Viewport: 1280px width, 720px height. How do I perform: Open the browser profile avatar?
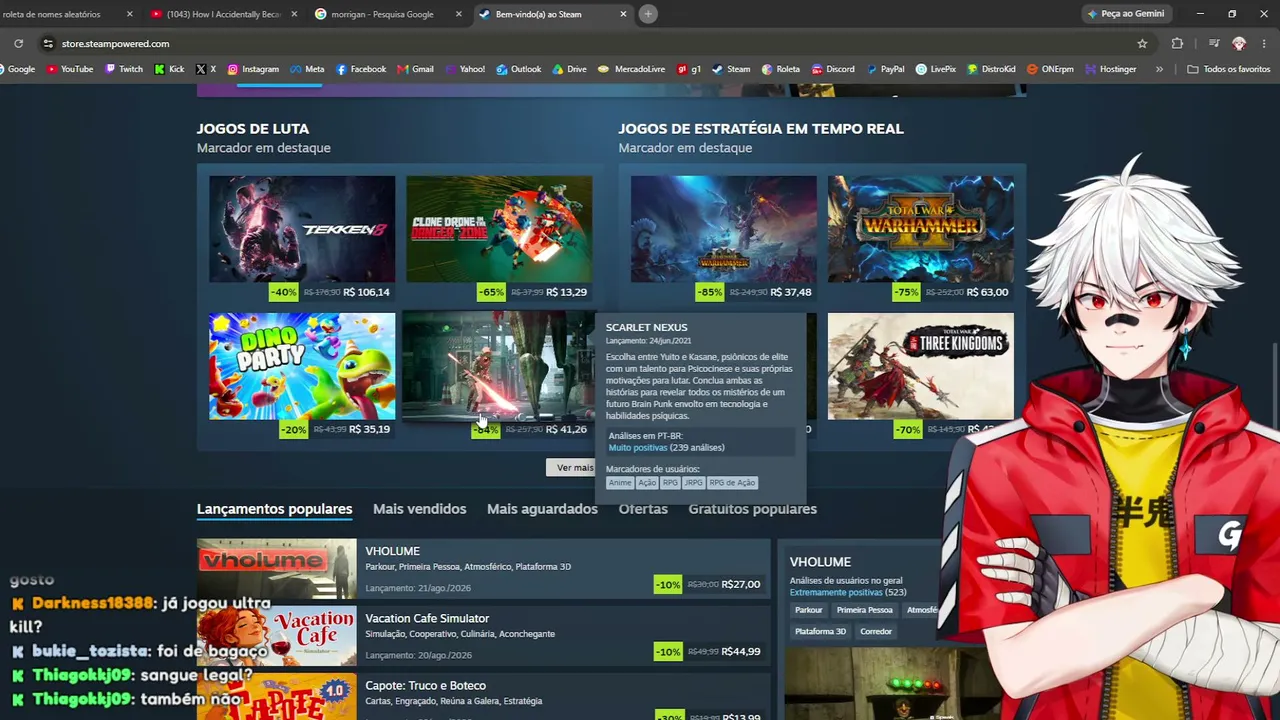point(1239,43)
